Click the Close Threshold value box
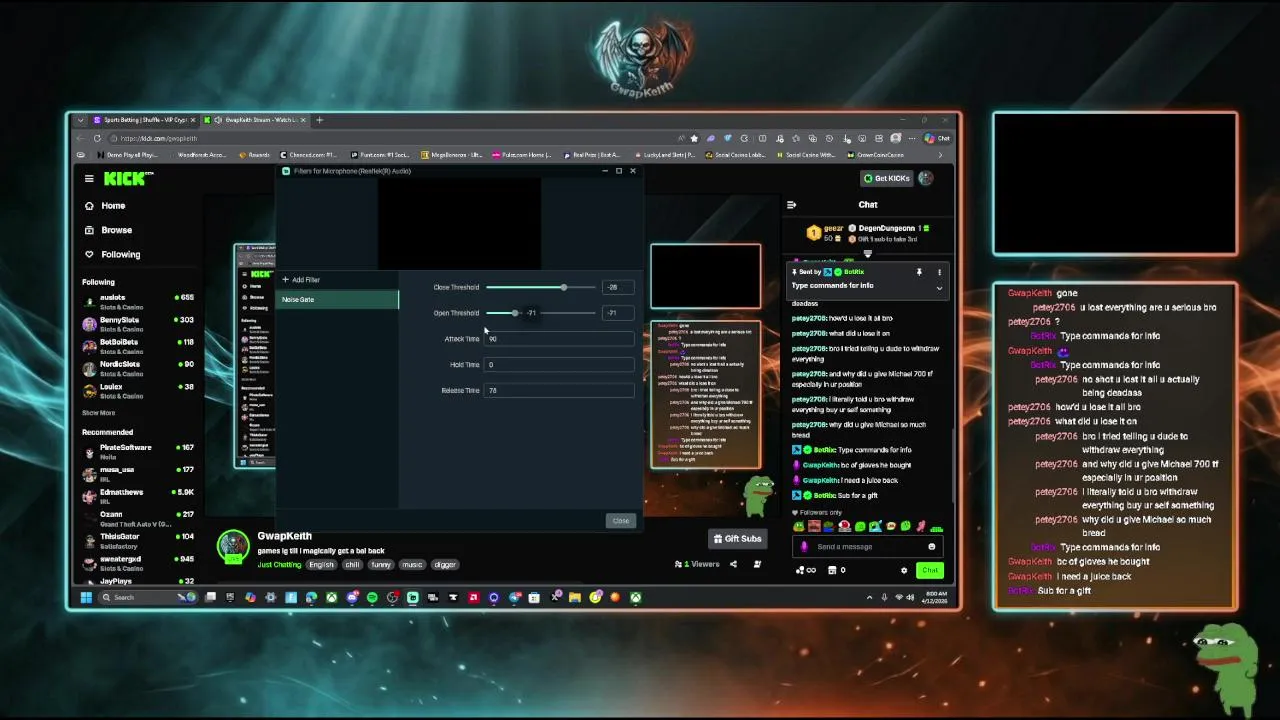This screenshot has height=720, width=1280. click(x=617, y=287)
